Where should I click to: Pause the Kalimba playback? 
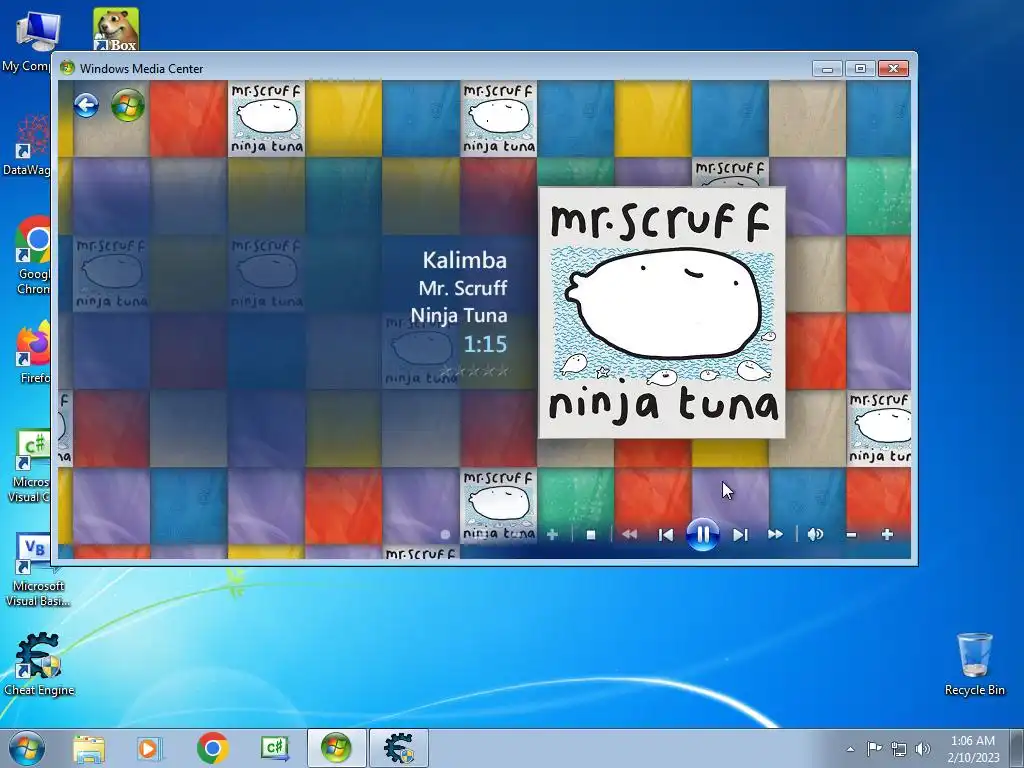pos(703,535)
